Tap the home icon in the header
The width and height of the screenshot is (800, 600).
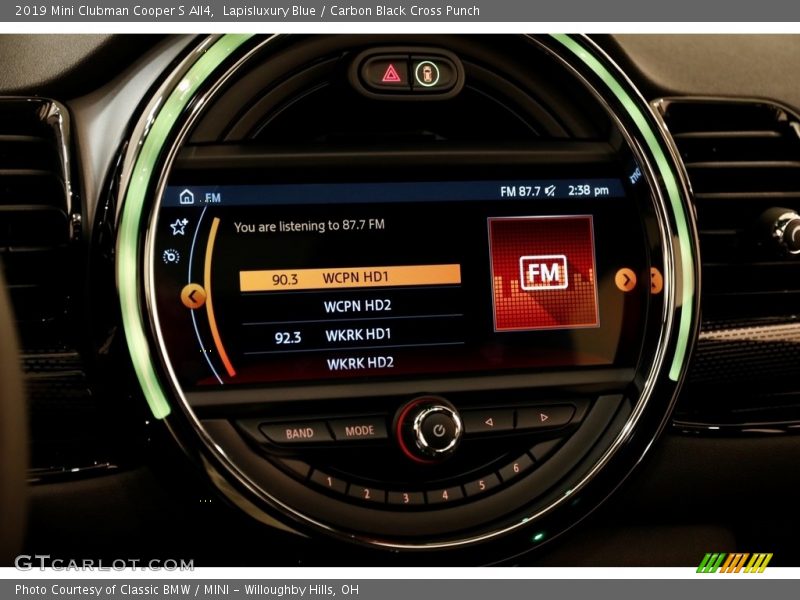coord(186,197)
